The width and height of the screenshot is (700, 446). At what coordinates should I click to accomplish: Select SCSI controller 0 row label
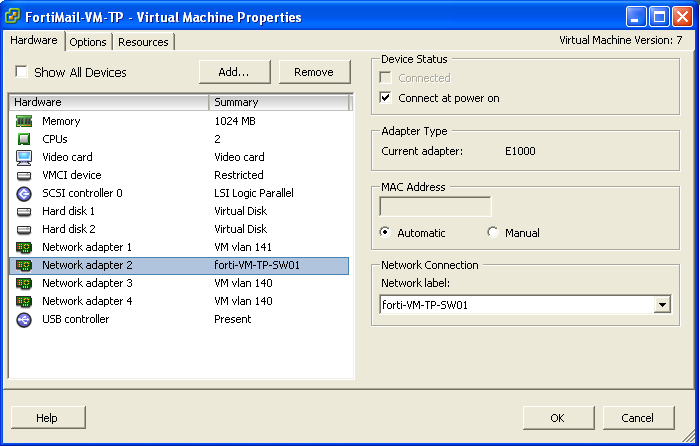82,193
